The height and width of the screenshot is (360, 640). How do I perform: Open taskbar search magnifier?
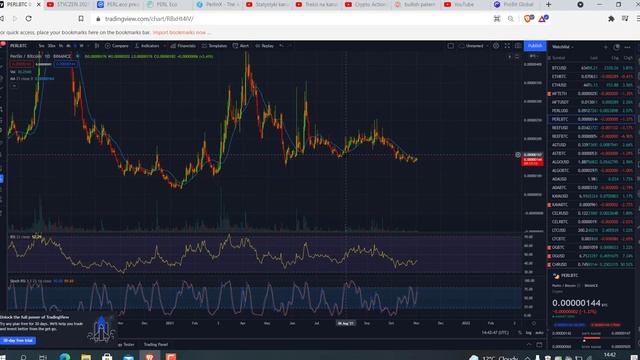[x=23, y=358]
